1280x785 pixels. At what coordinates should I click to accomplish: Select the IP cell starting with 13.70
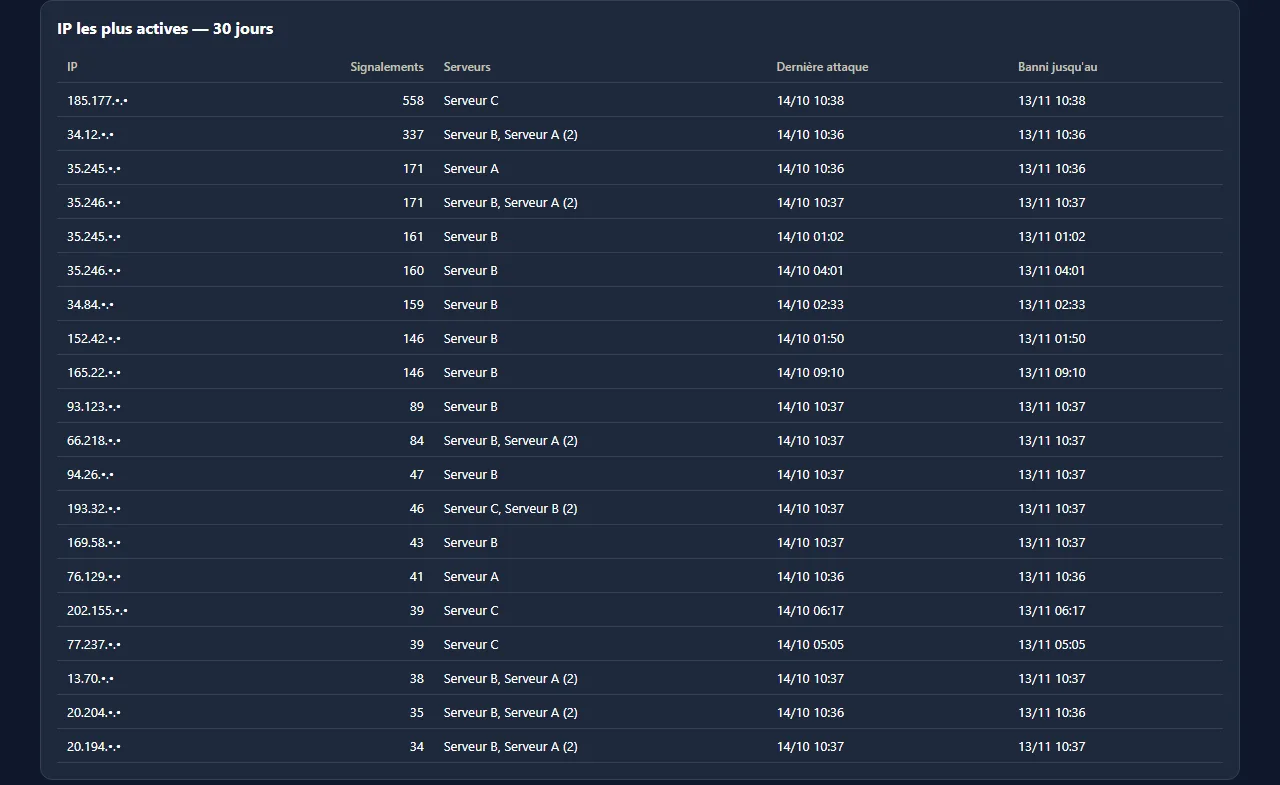tap(90, 679)
